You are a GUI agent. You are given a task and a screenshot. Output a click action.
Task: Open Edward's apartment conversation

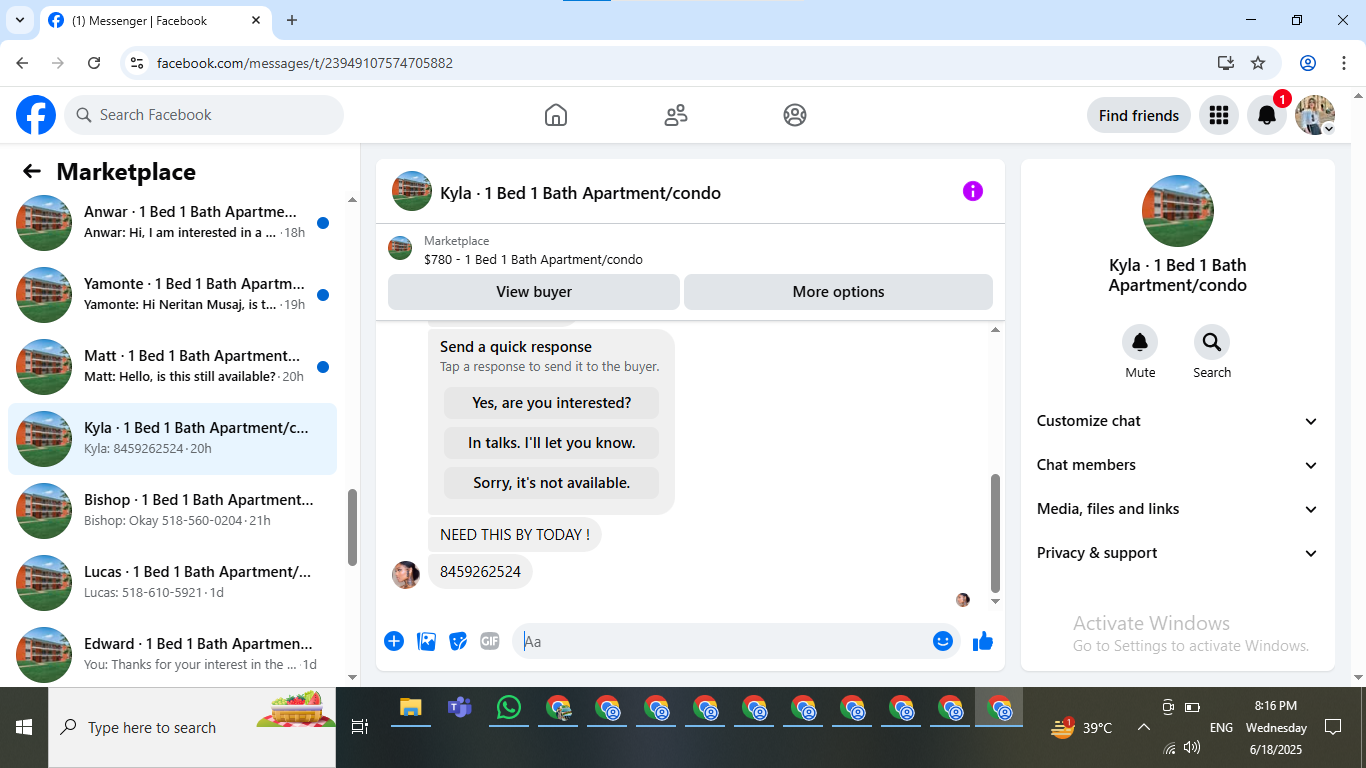pos(172,655)
